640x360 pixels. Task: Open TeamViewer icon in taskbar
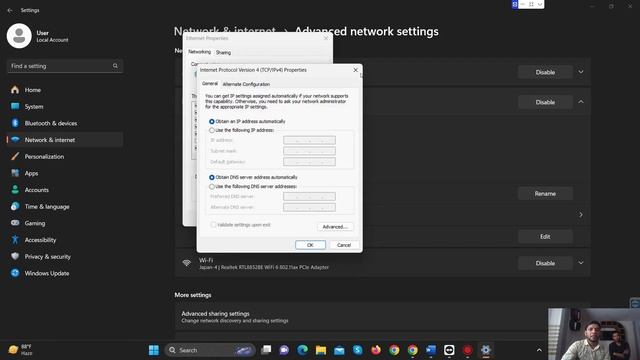click(449, 350)
